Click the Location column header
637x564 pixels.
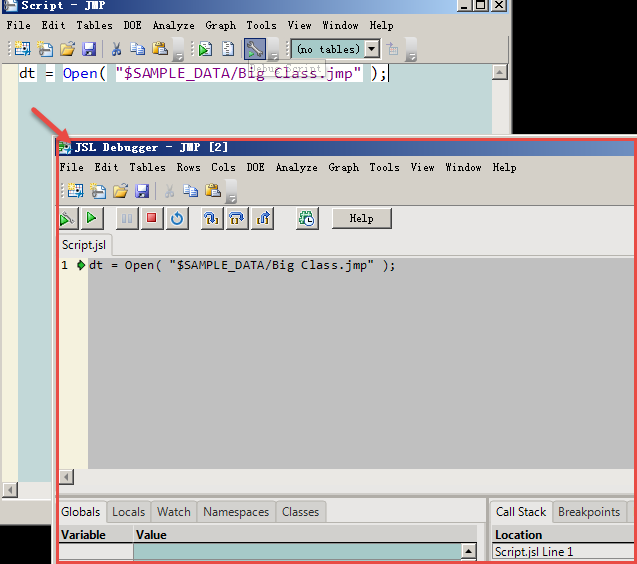(563, 535)
